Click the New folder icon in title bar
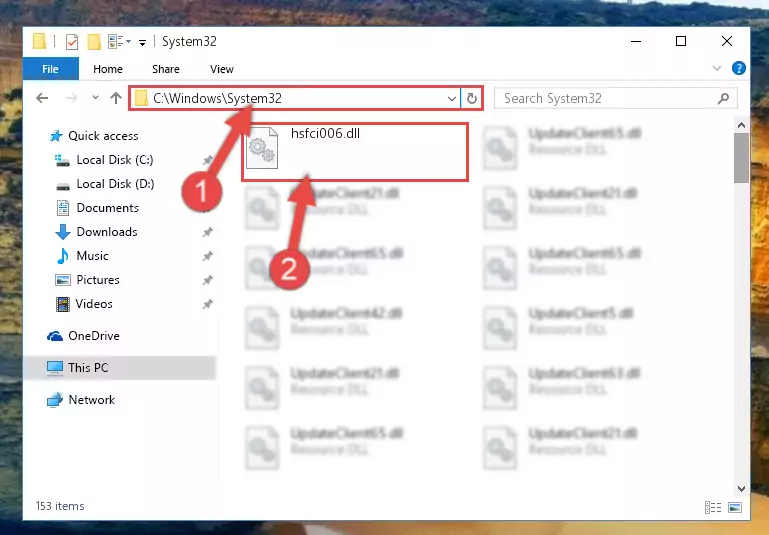The height and width of the screenshot is (535, 769). click(x=94, y=42)
